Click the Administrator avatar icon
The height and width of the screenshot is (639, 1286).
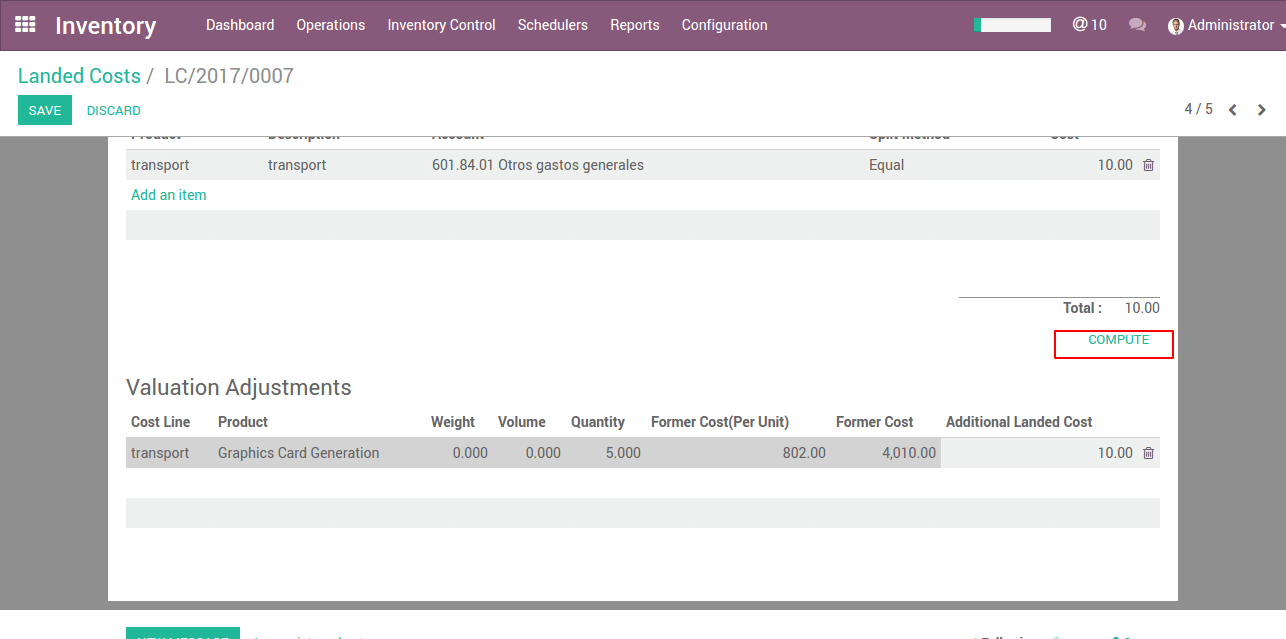pos(1176,26)
